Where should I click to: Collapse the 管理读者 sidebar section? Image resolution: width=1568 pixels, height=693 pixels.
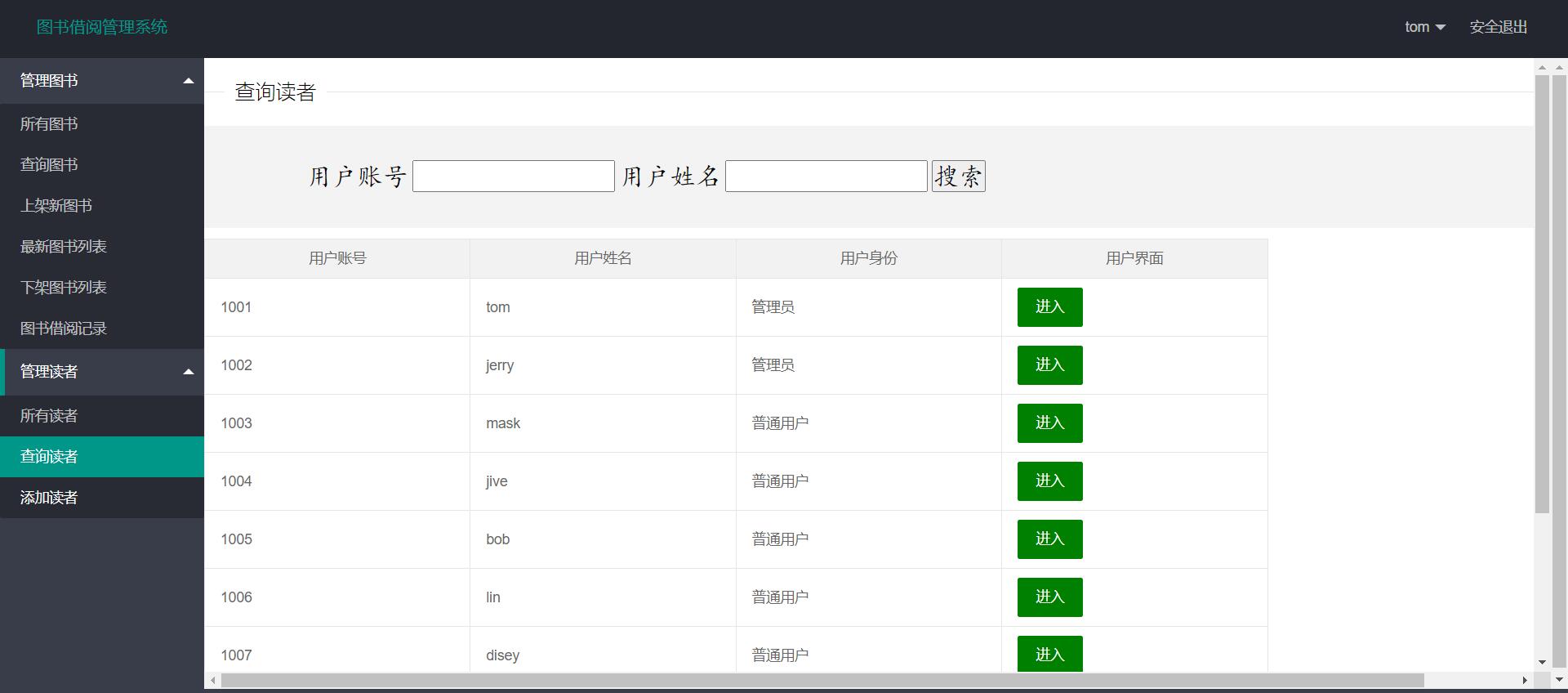[x=101, y=372]
